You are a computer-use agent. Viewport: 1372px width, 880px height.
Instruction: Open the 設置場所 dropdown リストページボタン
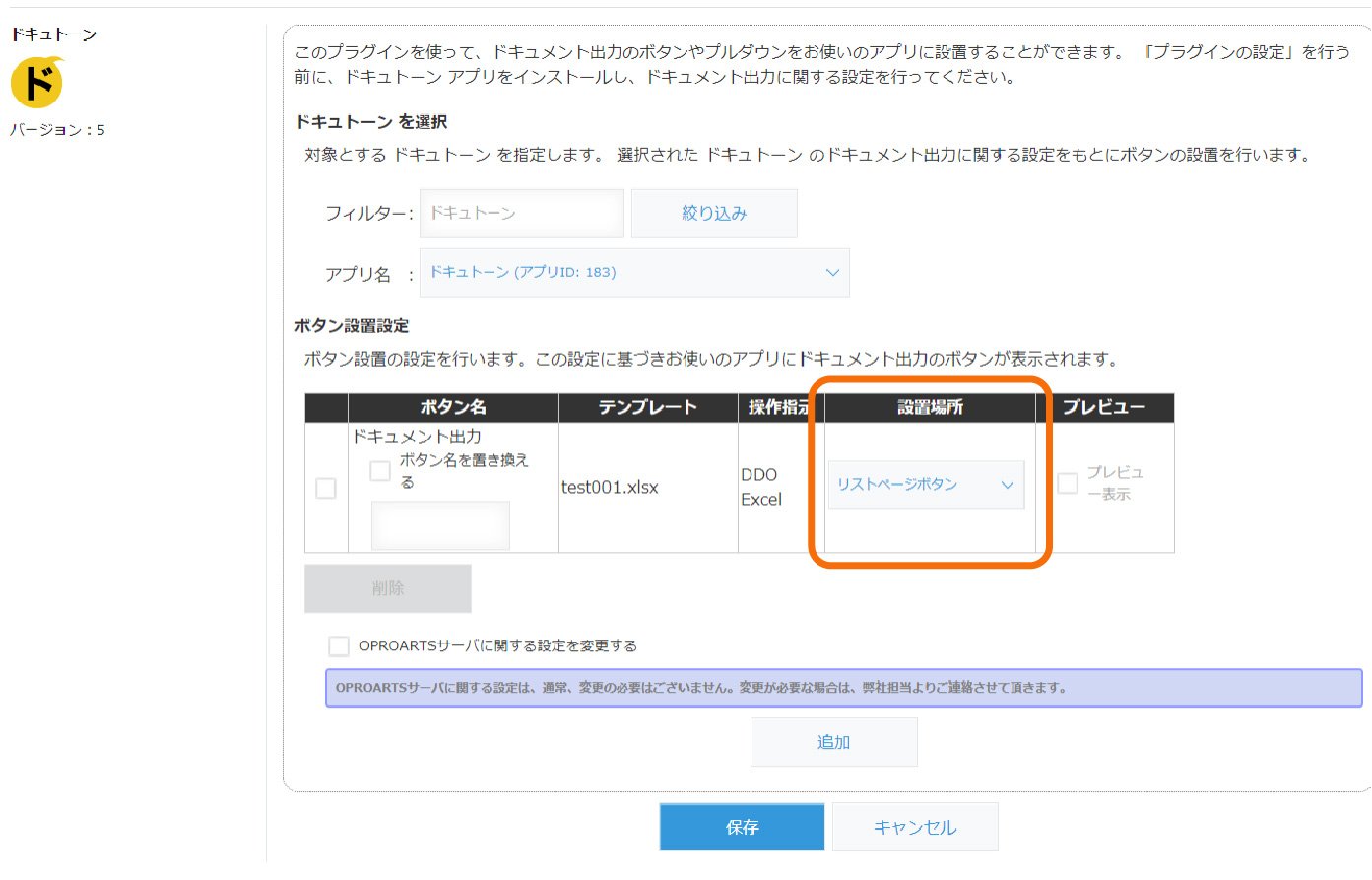click(926, 485)
